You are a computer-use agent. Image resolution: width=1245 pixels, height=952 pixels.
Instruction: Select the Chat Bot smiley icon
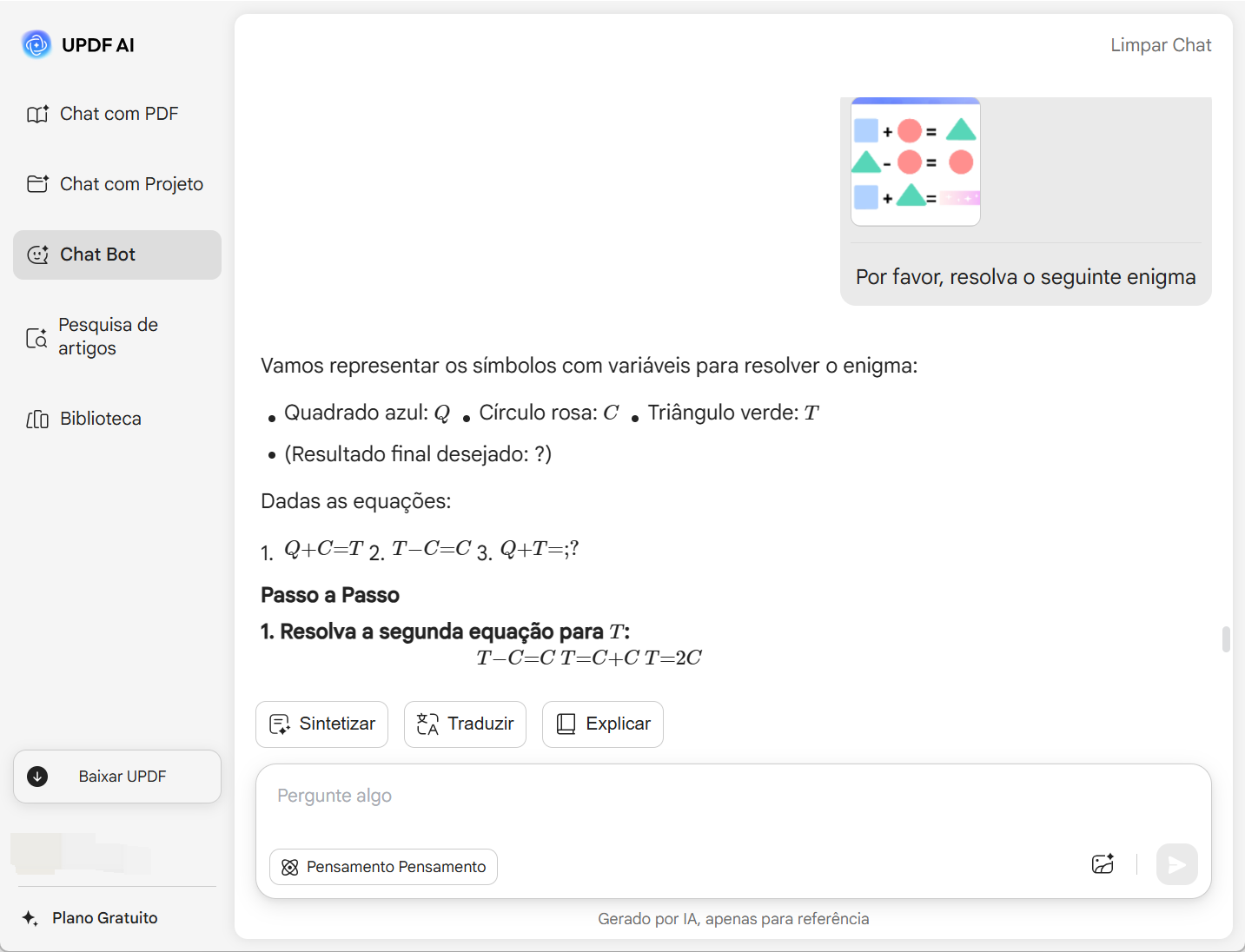[38, 255]
